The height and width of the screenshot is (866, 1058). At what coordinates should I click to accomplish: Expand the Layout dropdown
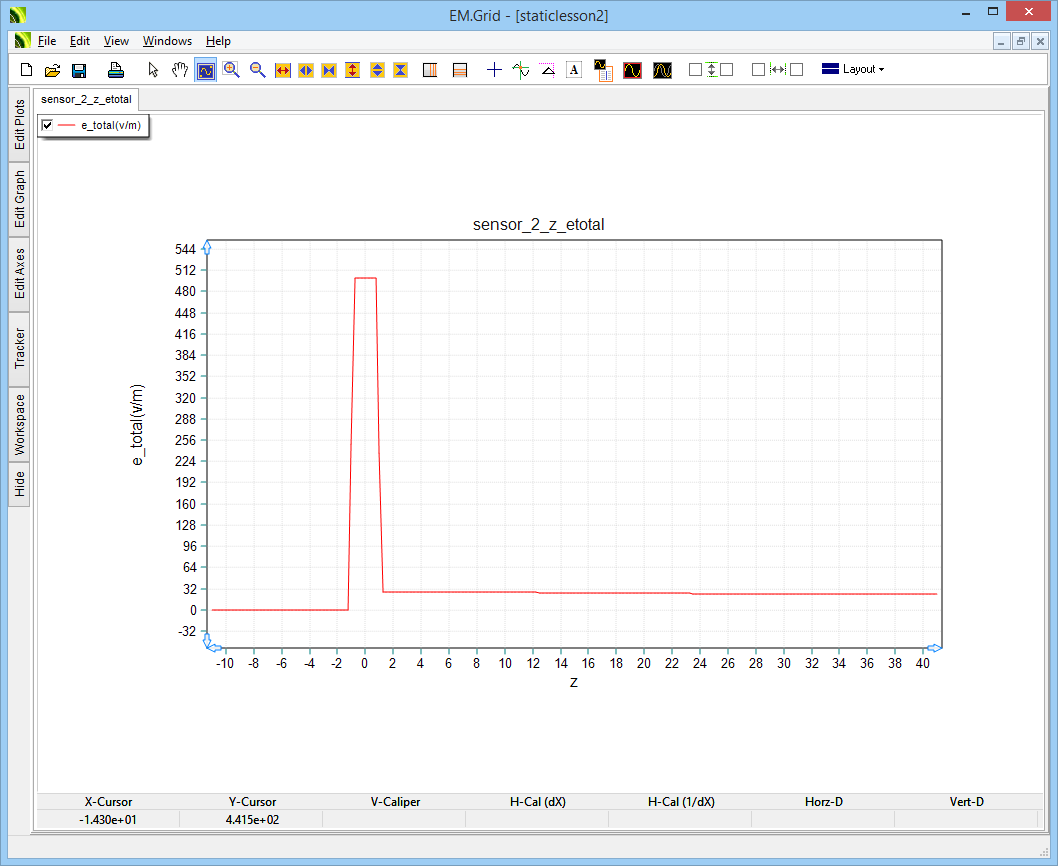pos(852,70)
